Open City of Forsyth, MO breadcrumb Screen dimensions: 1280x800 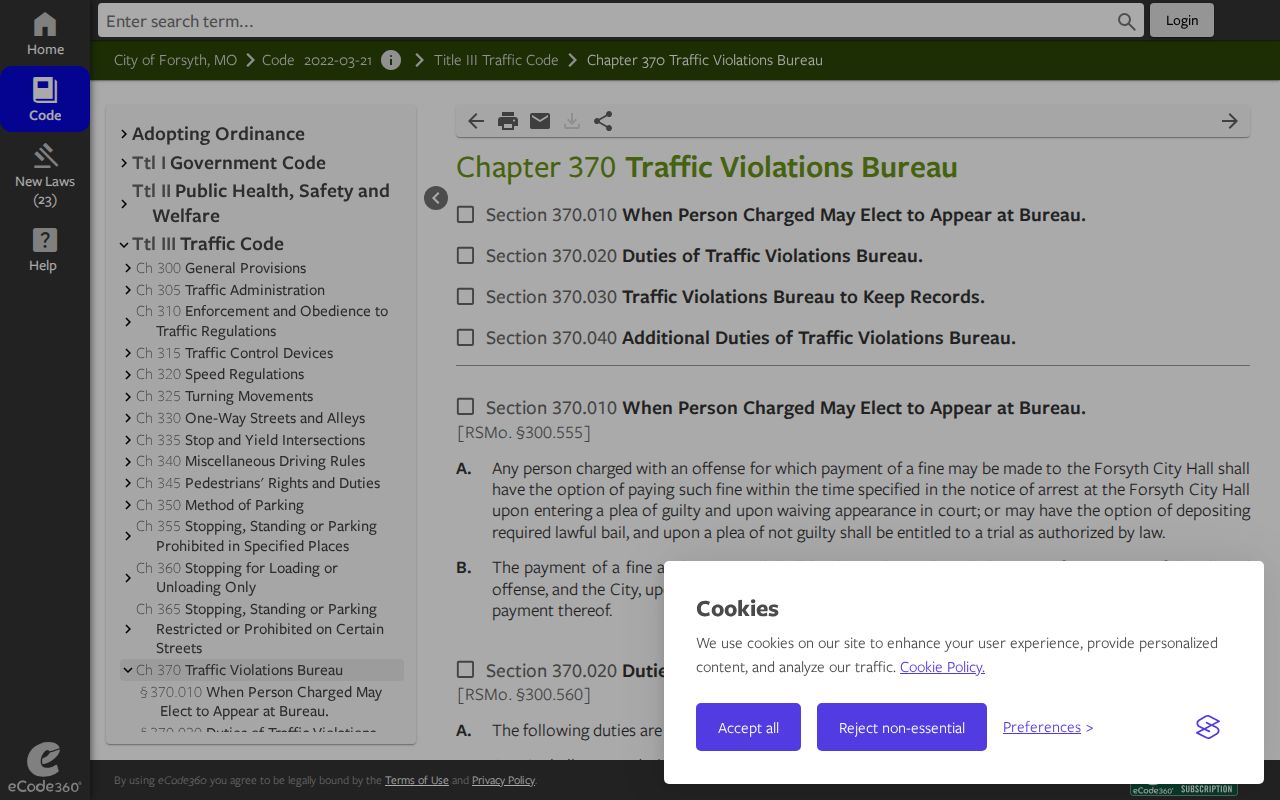(x=175, y=60)
